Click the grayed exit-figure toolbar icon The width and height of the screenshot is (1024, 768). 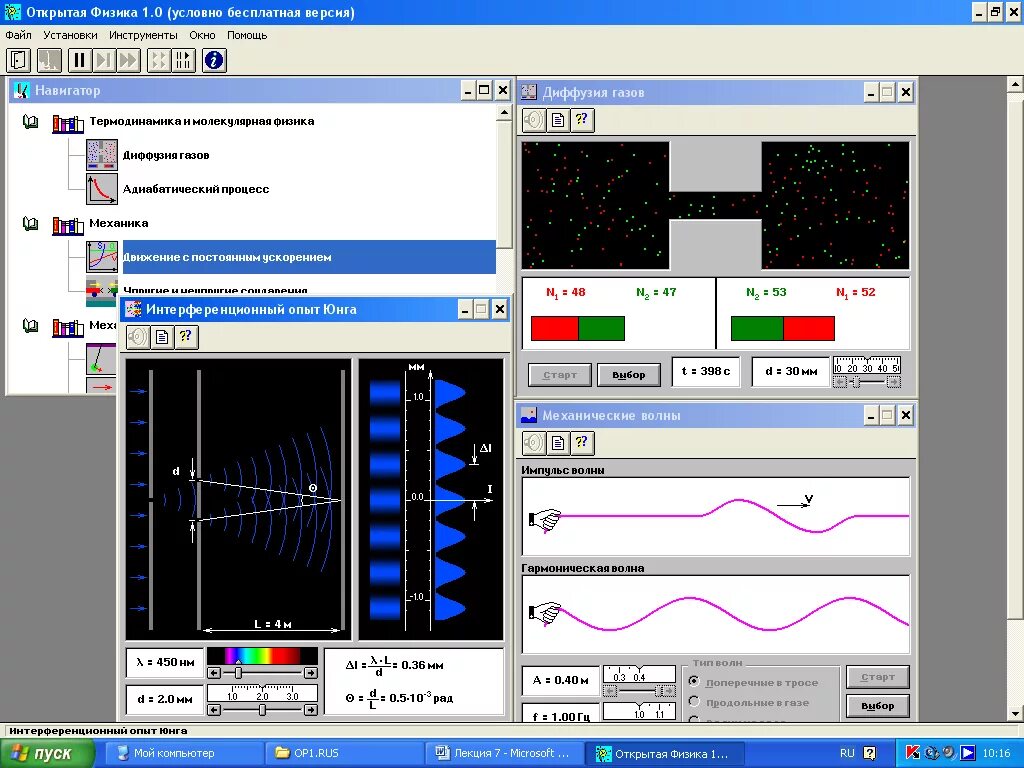point(49,60)
